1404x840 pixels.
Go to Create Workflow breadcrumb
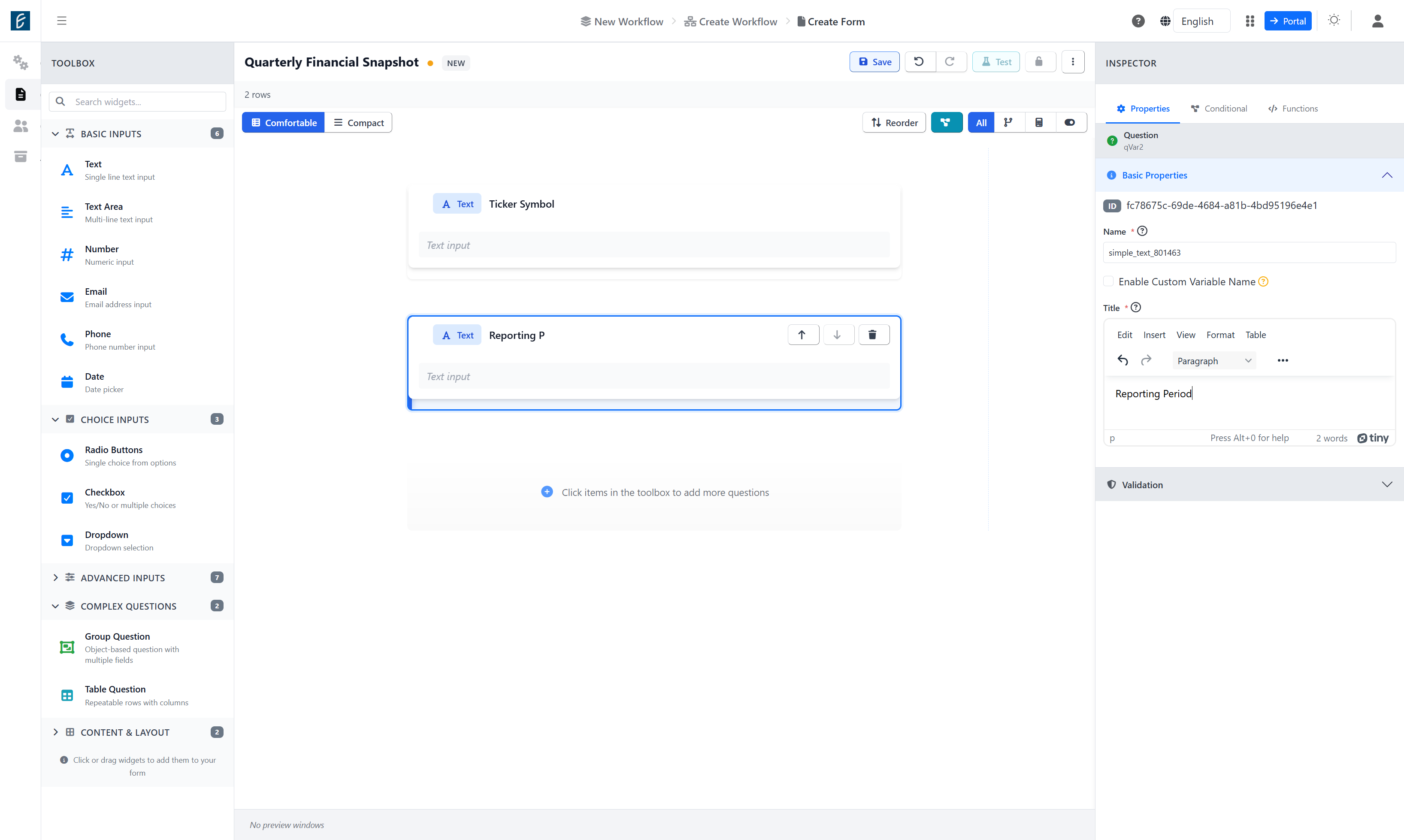(x=730, y=21)
